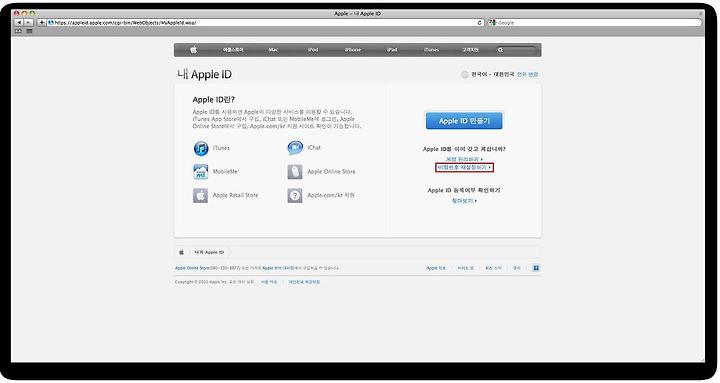Image resolution: width=720 pixels, height=383 pixels.
Task: Click the MobileMe label in the service list
Action: point(225,172)
